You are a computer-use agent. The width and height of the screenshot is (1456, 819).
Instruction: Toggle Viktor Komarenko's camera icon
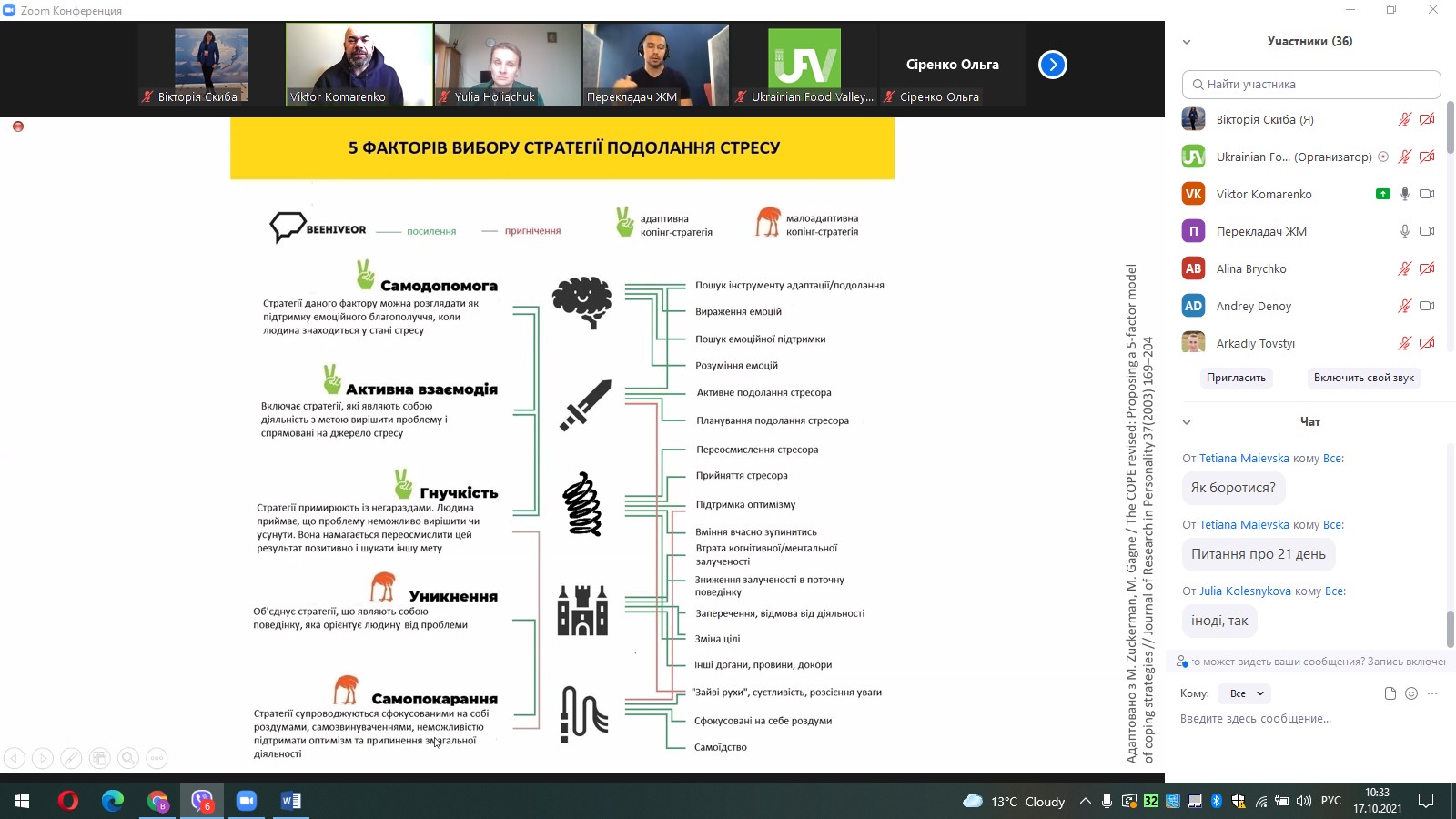click(1427, 194)
